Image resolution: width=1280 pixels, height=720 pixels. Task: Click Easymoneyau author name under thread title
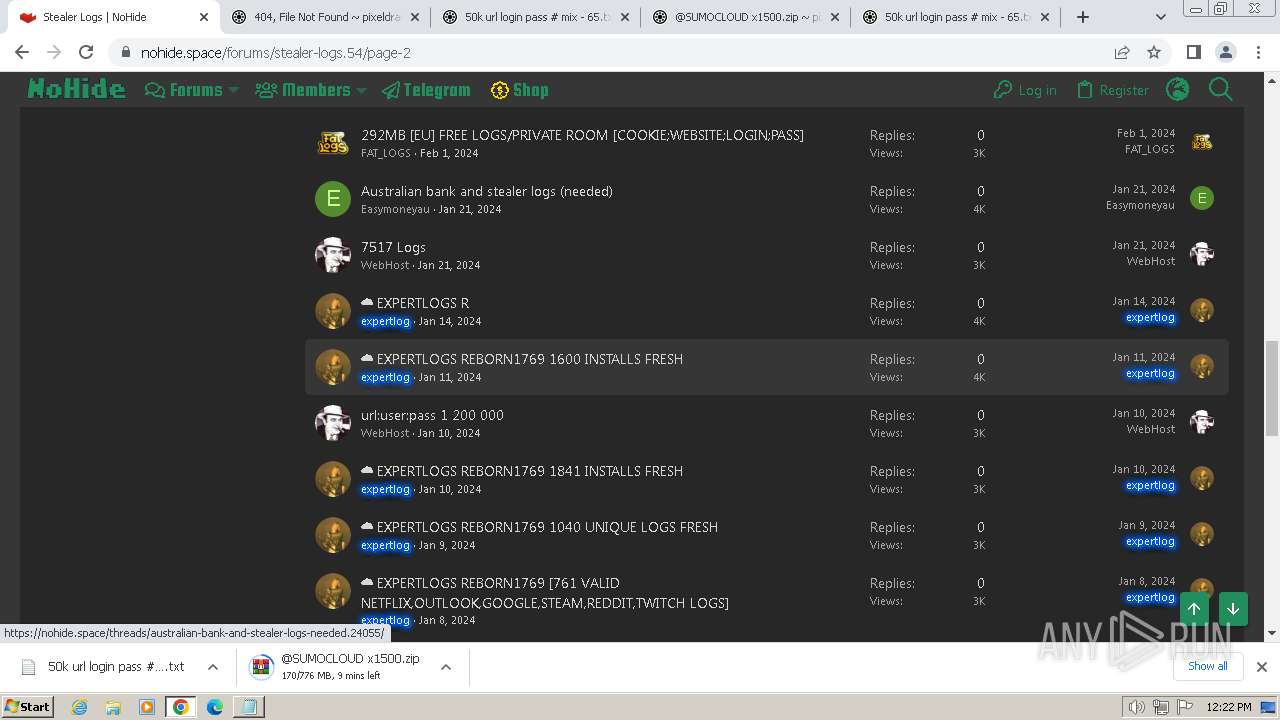(x=395, y=209)
